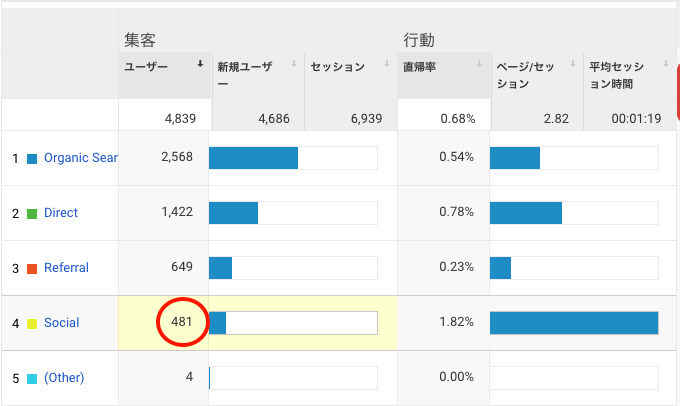Click the yellow Social color swatch
The height and width of the screenshot is (406, 680).
(x=32, y=324)
